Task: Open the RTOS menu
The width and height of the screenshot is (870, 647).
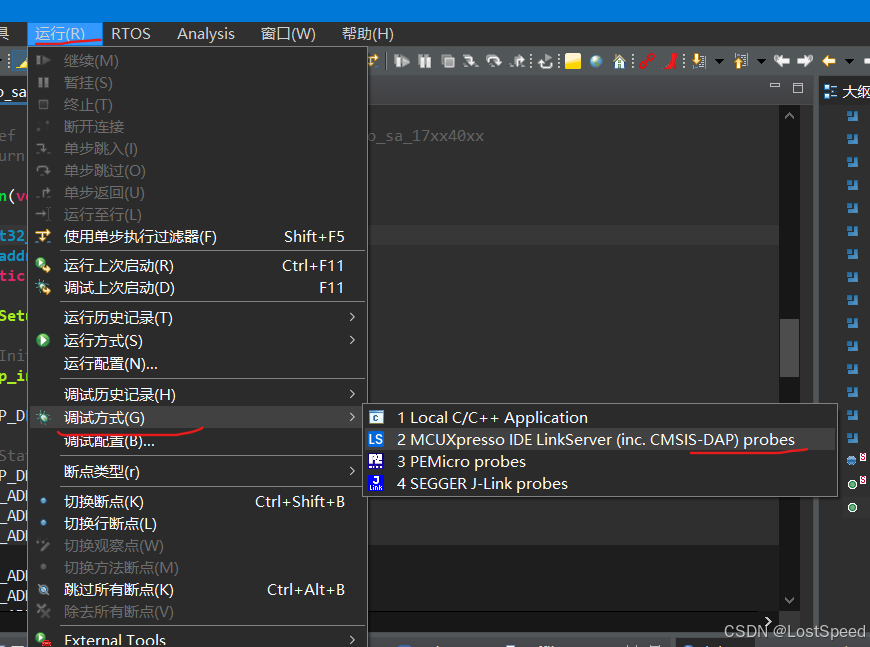Action: [x=131, y=34]
